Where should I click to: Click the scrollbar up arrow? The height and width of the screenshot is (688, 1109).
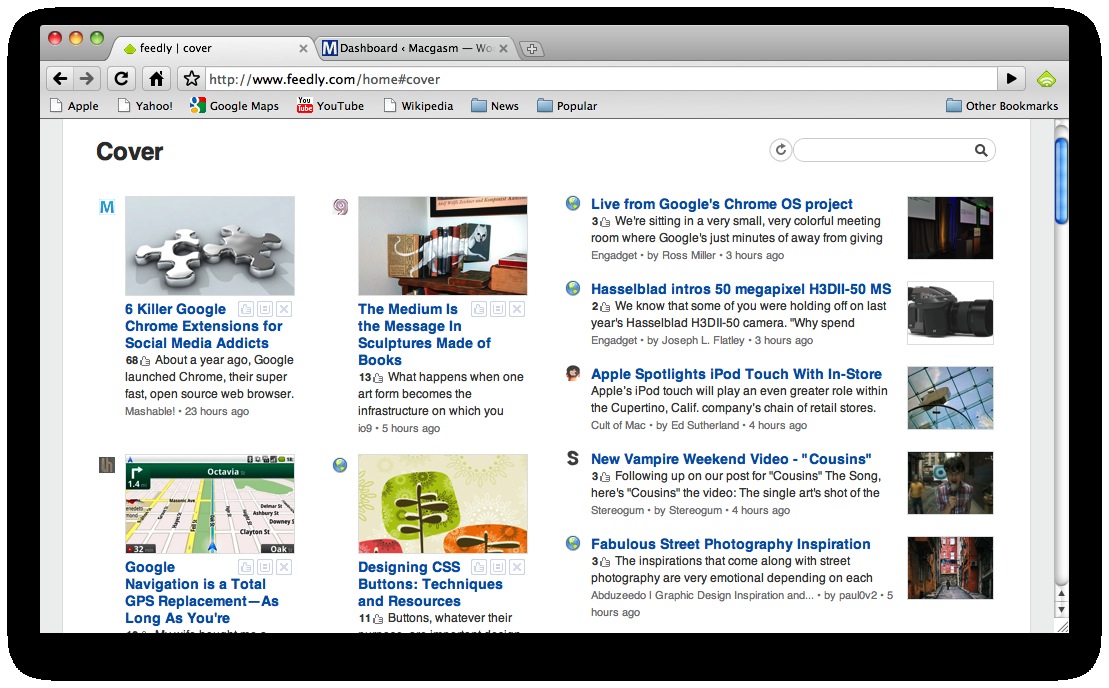pyautogui.click(x=1061, y=594)
